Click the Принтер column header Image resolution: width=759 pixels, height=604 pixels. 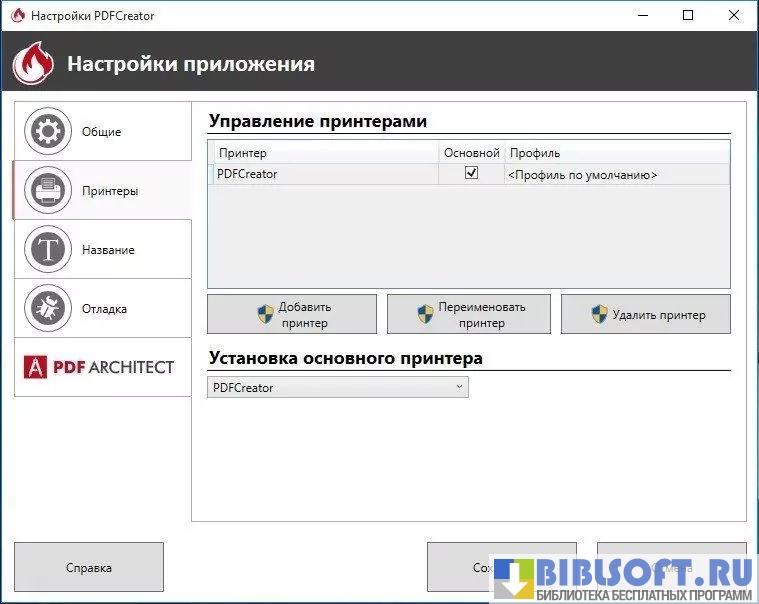pos(243,153)
